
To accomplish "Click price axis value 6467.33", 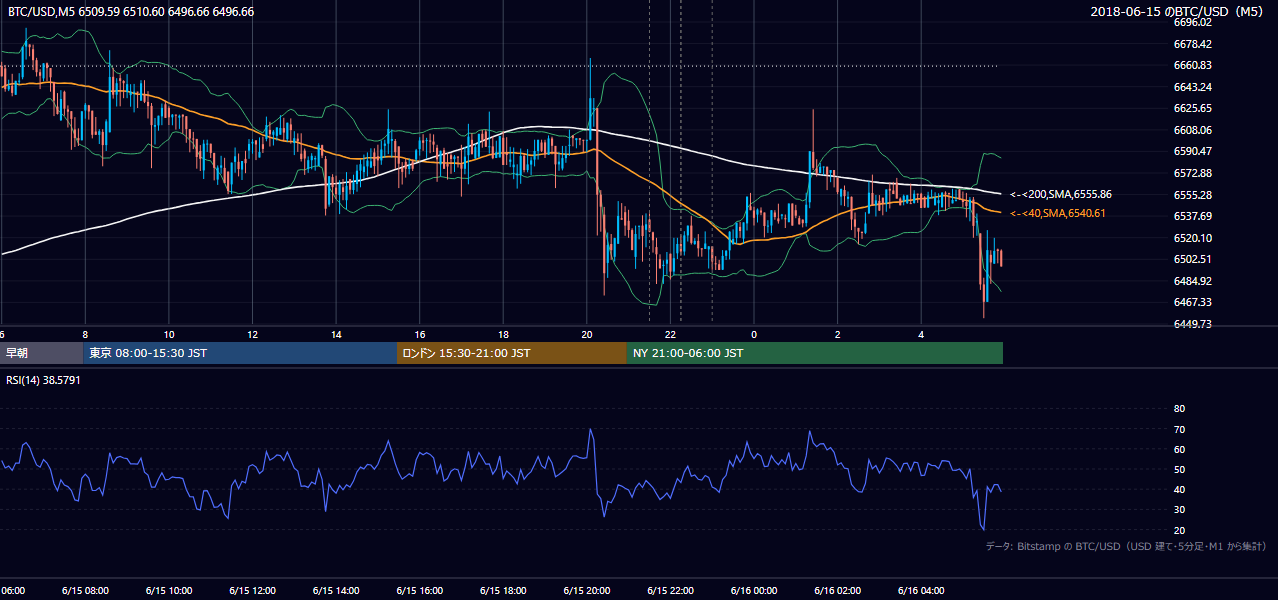I will [1193, 302].
